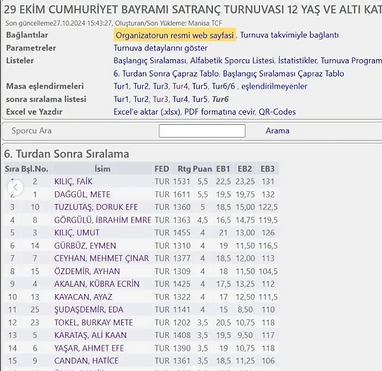Viewport: 382px width, 371px height.
Task: Click EB3 value 122,5
Action: point(268,207)
